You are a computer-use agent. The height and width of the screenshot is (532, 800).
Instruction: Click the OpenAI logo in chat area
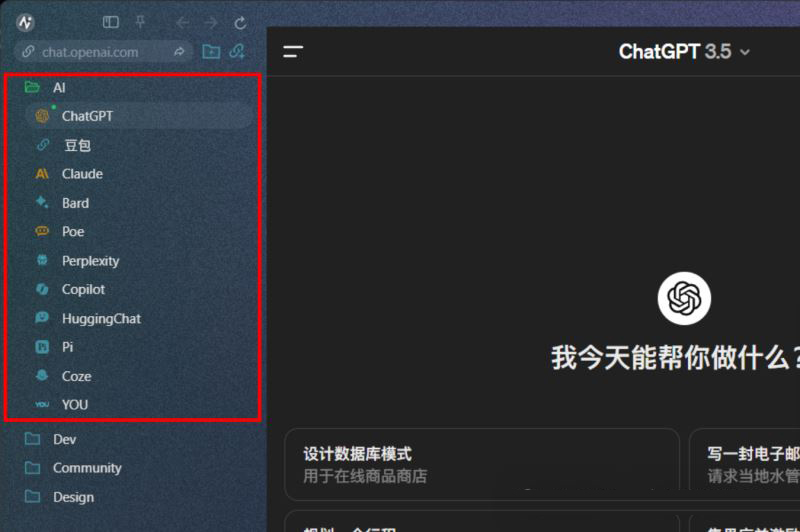(684, 298)
